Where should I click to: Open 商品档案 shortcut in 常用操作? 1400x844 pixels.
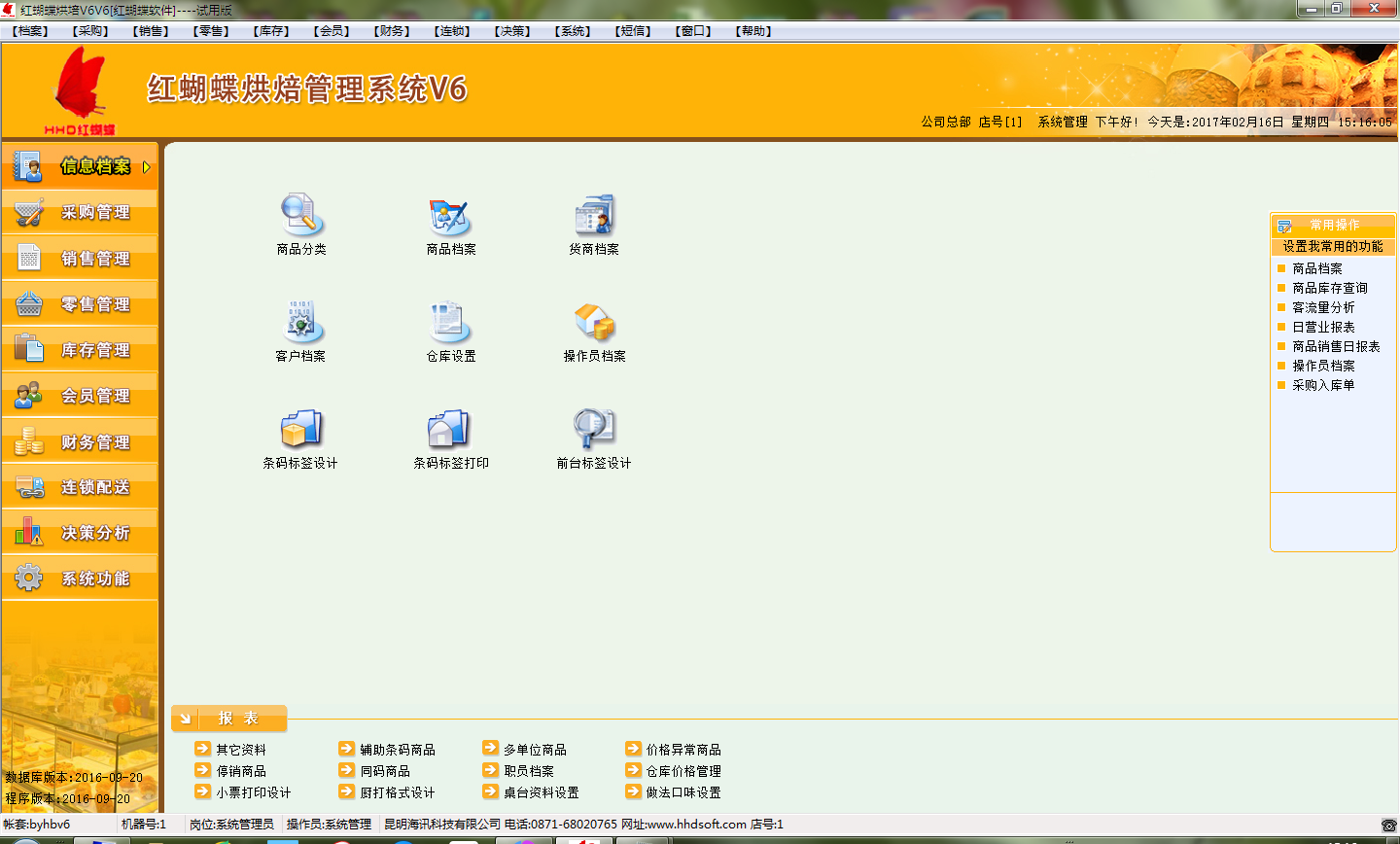(1317, 268)
